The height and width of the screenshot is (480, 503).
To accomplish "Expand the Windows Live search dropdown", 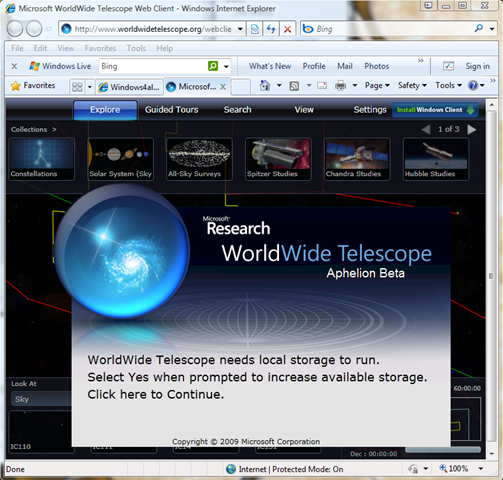I will pyautogui.click(x=226, y=66).
